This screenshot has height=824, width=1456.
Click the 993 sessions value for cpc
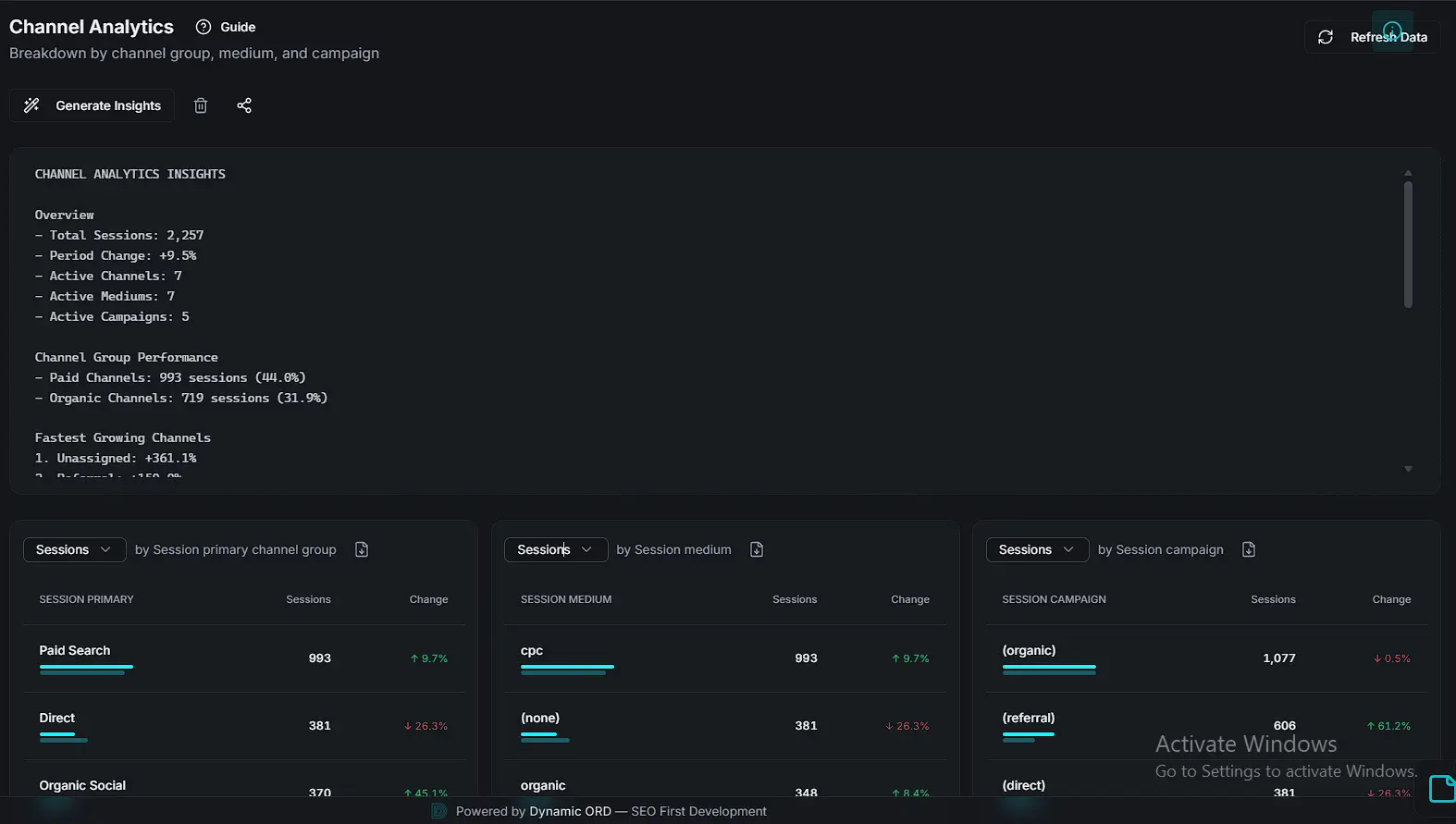806,658
